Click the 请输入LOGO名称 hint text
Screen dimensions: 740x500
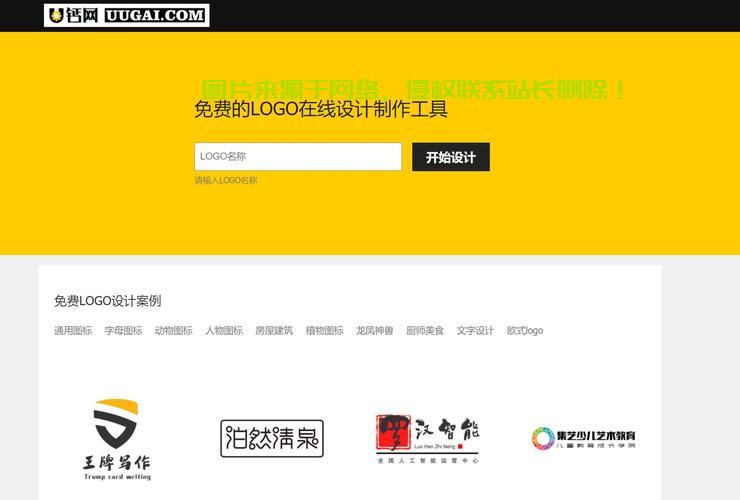click(x=226, y=181)
